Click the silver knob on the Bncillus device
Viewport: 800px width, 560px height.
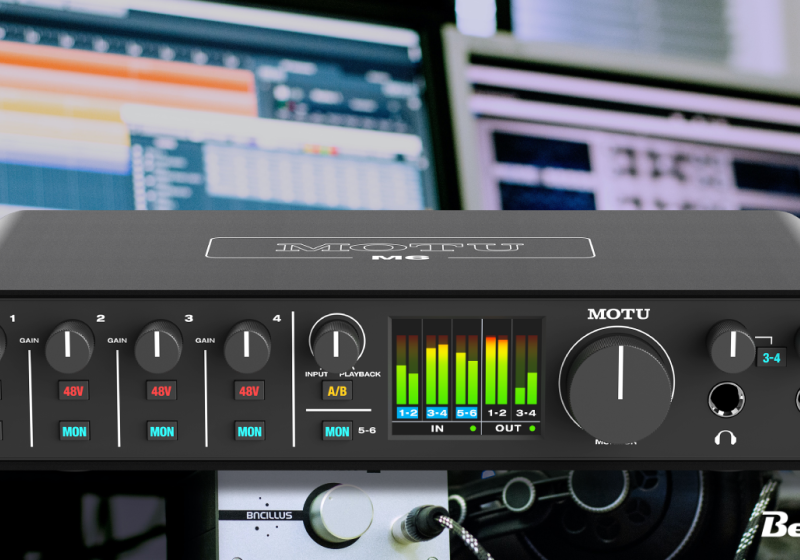point(339,514)
